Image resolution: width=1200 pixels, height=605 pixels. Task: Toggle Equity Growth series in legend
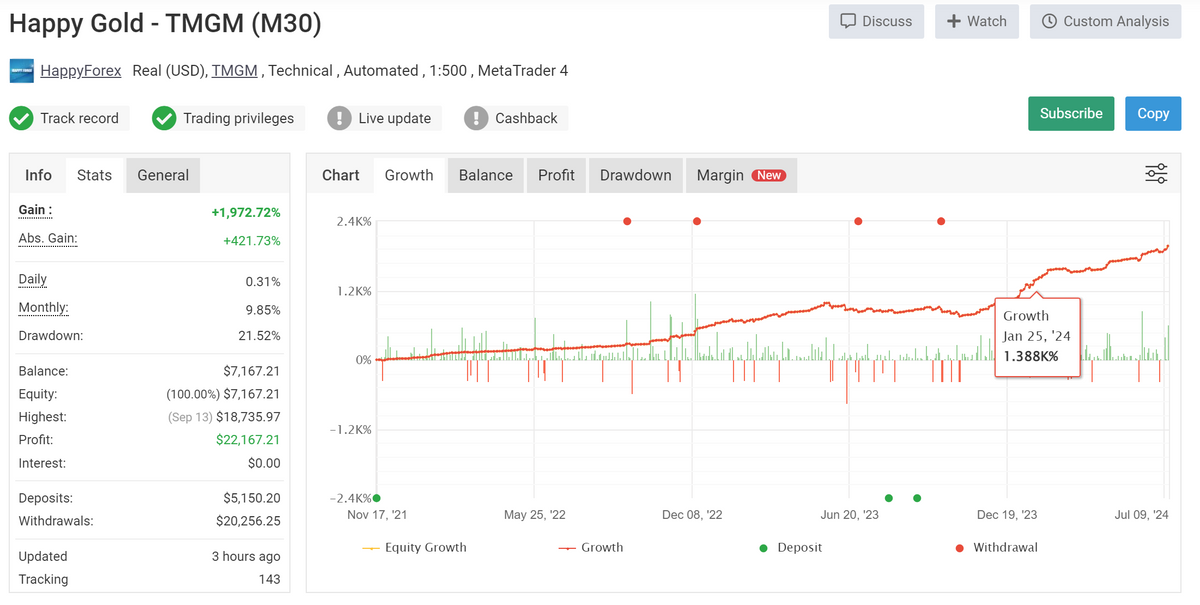tap(414, 547)
